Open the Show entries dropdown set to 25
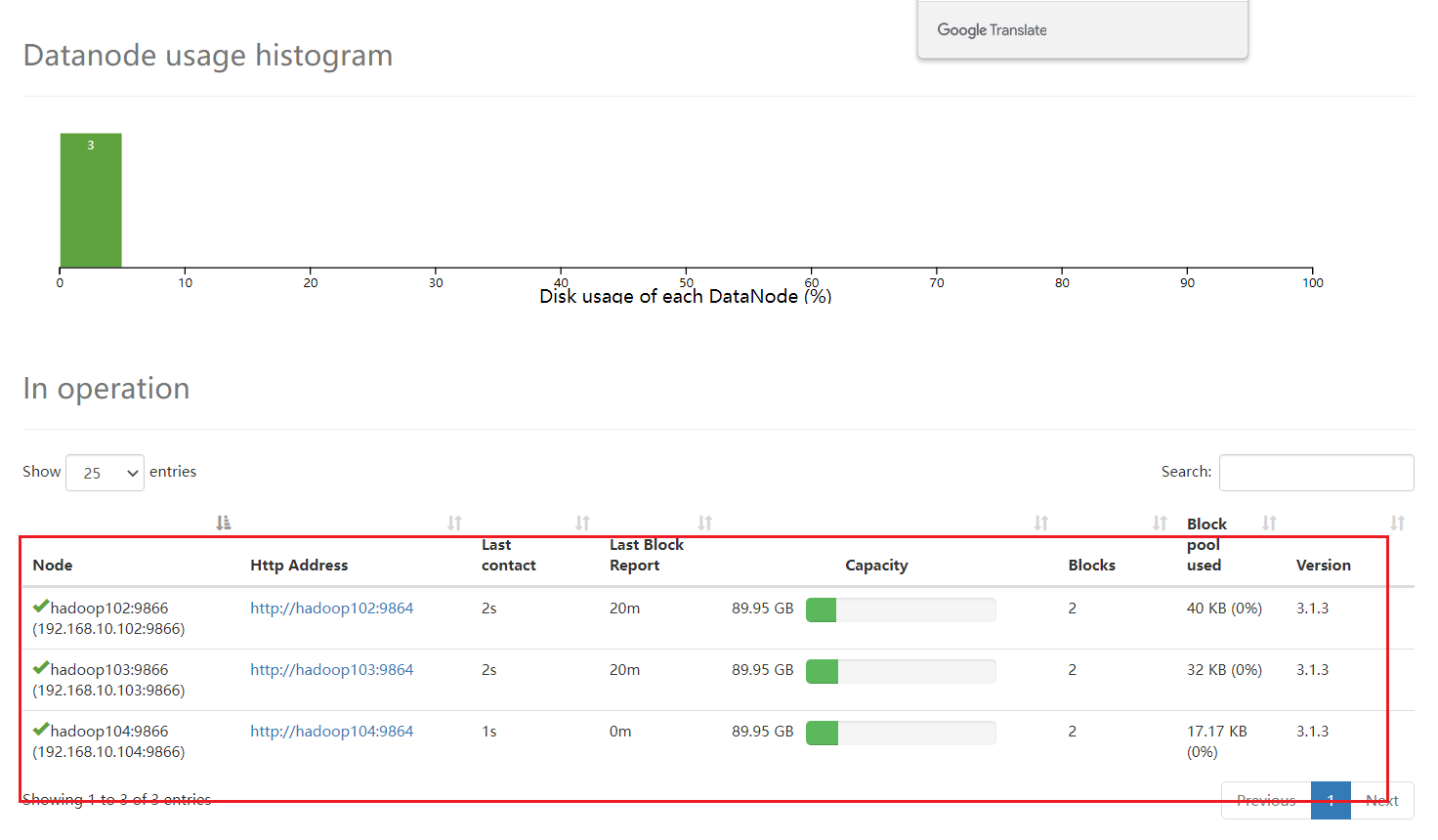 [105, 473]
